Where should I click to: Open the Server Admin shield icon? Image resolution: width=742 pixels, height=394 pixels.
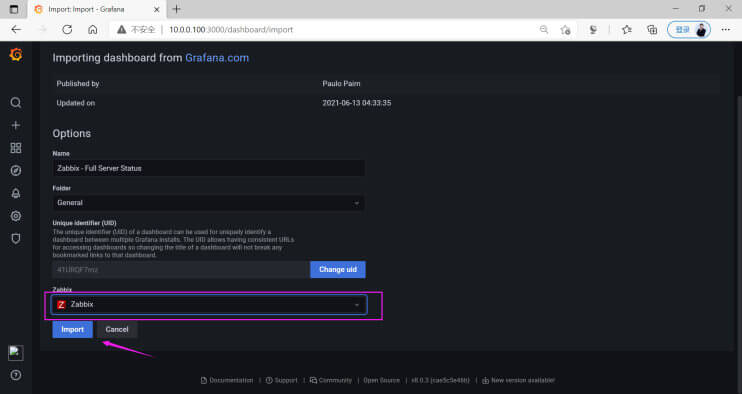pyautogui.click(x=16, y=239)
